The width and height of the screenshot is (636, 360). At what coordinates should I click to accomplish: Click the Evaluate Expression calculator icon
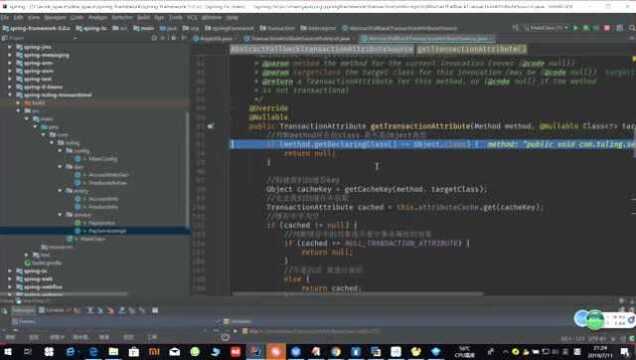pyautogui.click(x=155, y=310)
